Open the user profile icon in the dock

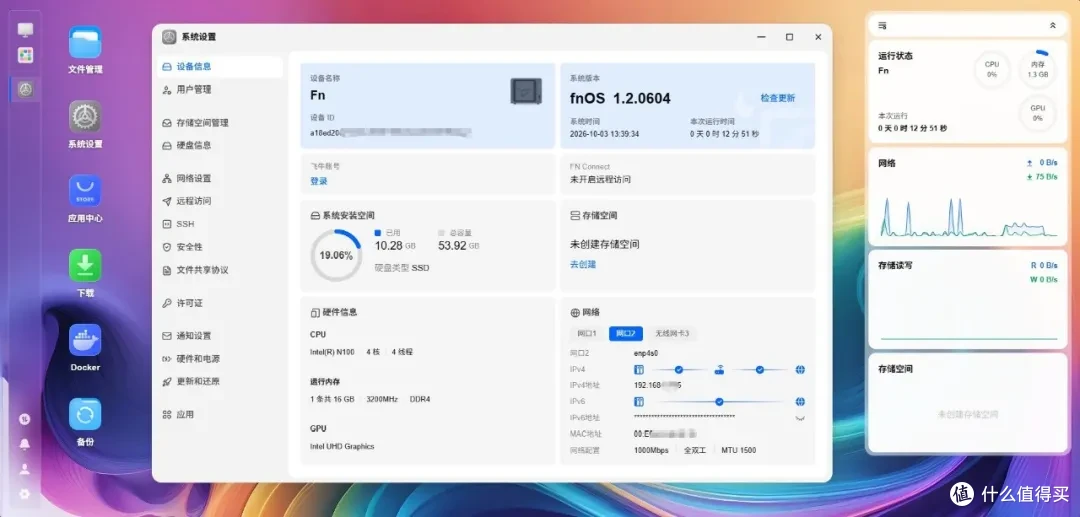[24, 469]
